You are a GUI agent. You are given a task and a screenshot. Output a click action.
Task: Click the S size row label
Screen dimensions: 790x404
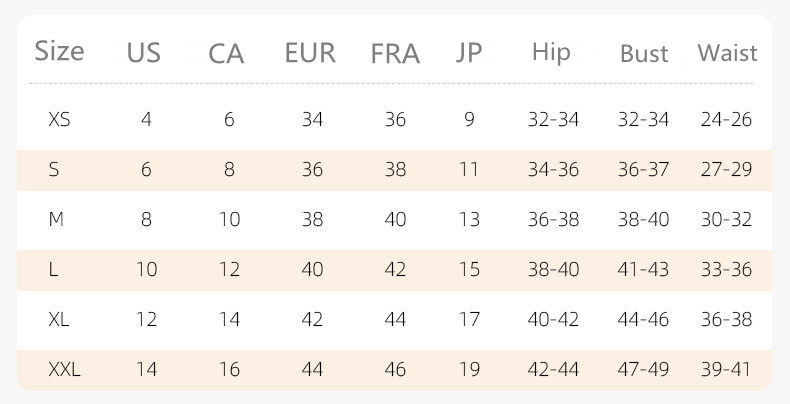[x=54, y=170]
